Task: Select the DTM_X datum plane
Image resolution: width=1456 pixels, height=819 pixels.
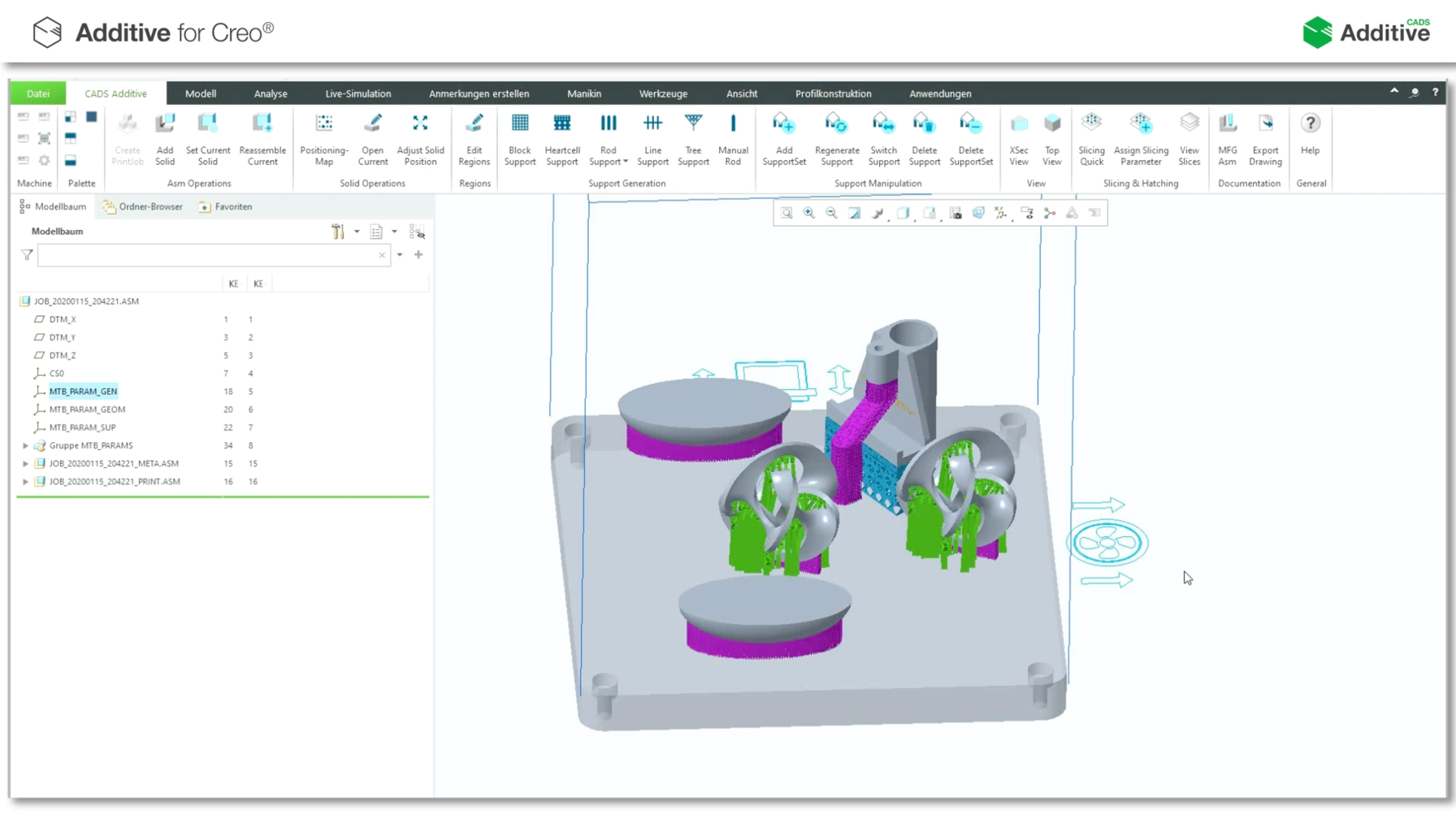Action: tap(63, 319)
